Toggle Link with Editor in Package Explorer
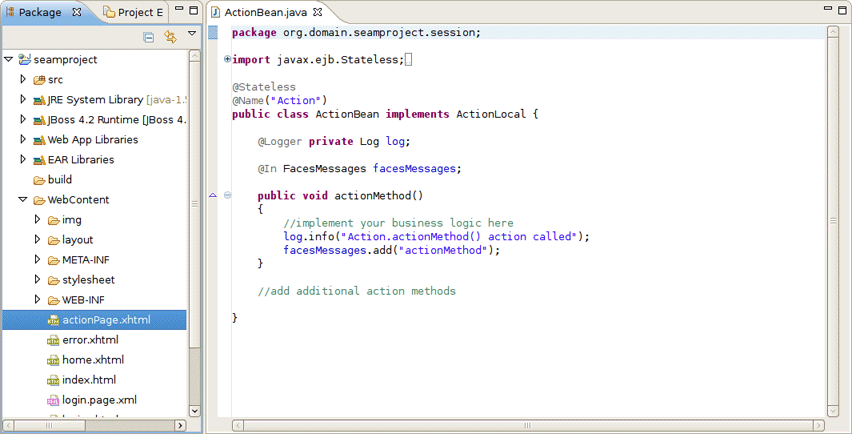 [170, 37]
